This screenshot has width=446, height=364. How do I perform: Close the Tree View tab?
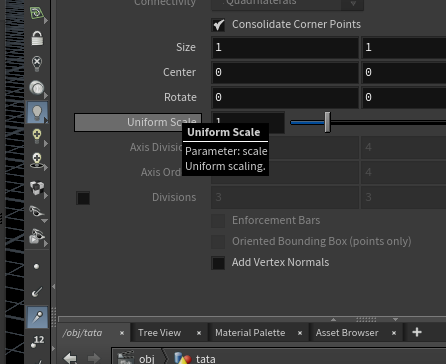[x=199, y=333]
